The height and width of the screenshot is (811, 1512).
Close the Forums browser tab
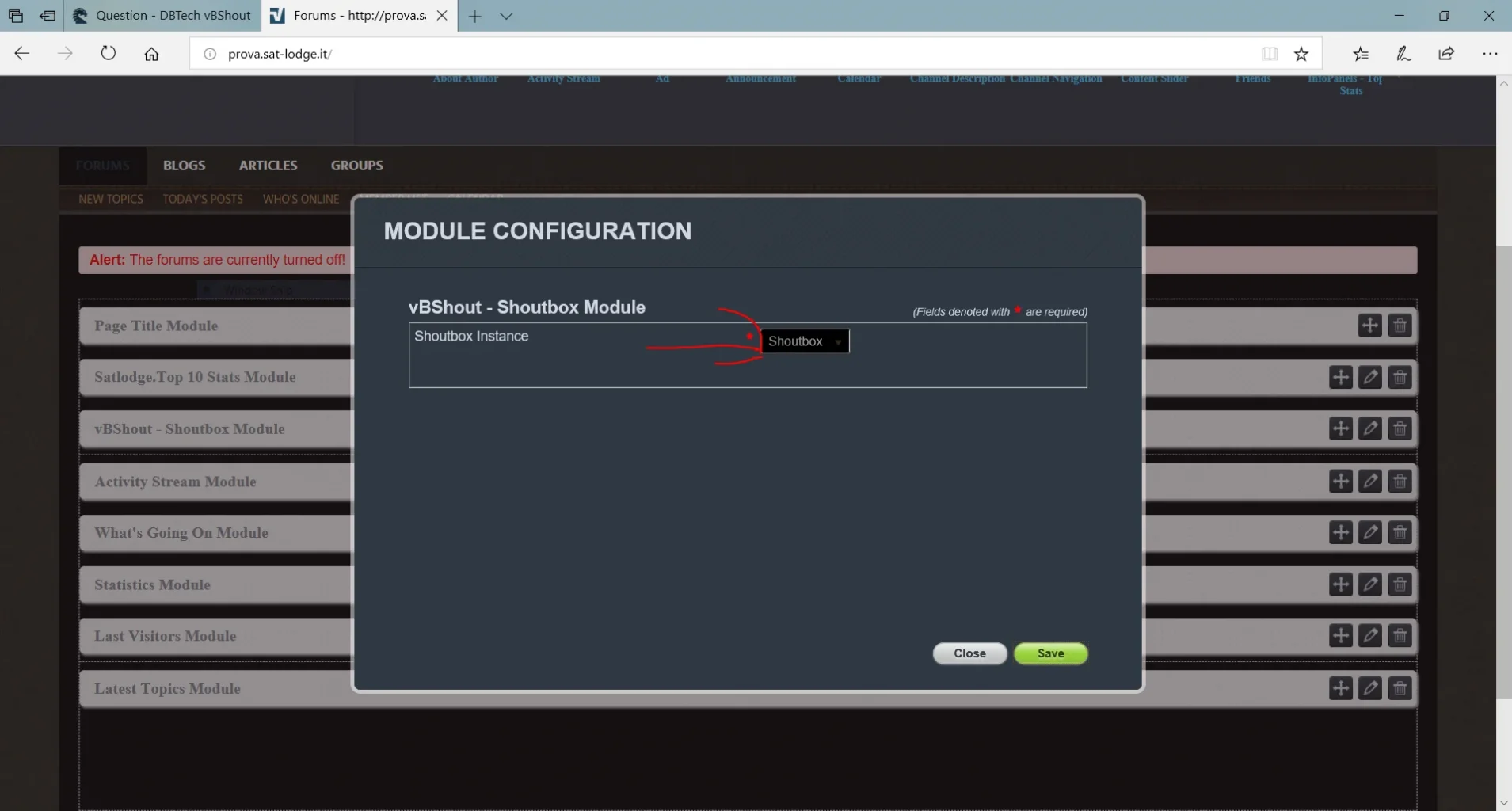coord(442,15)
